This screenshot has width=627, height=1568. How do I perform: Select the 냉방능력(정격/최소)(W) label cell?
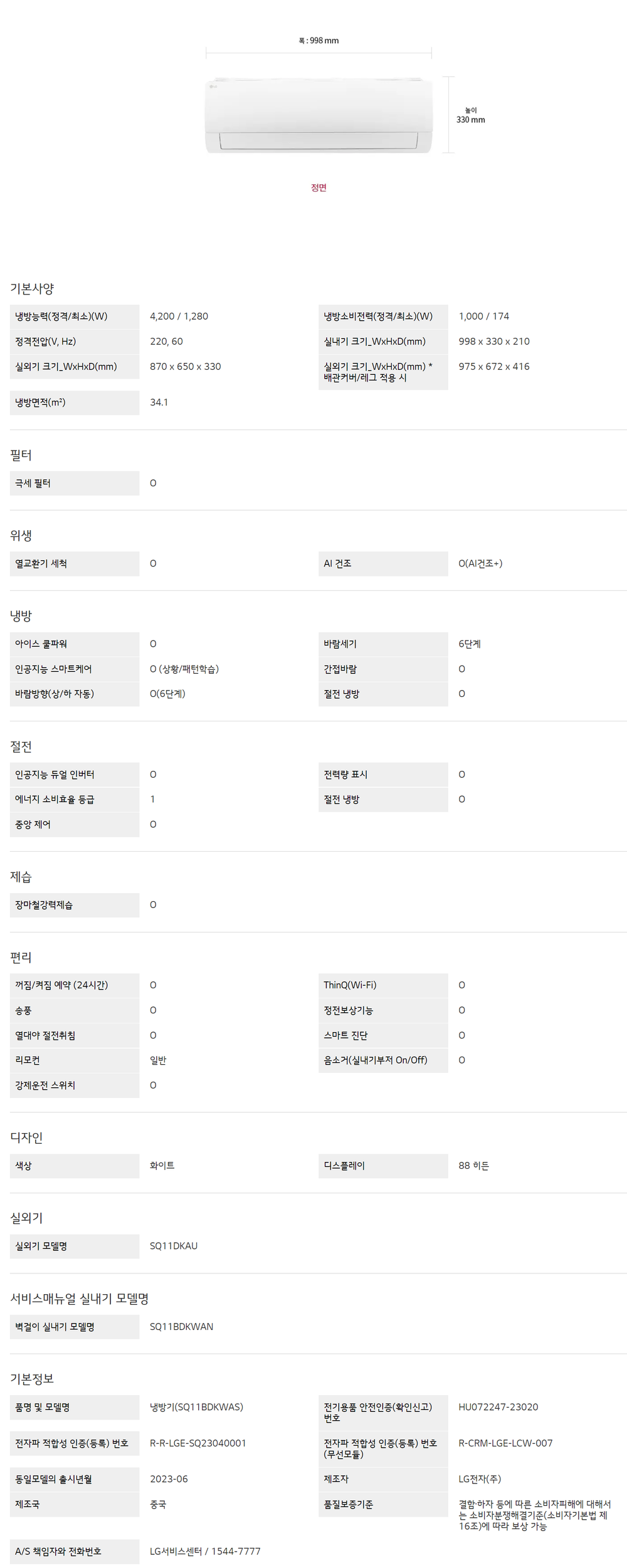tap(61, 316)
